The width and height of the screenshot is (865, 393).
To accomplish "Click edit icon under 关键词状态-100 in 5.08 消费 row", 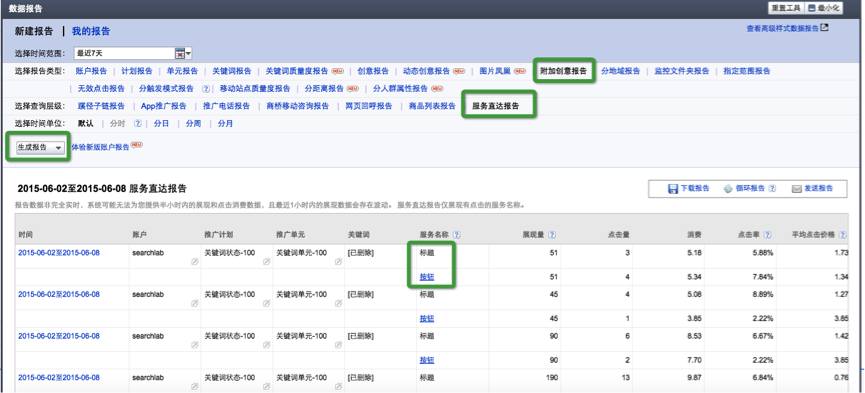I will coord(266,304).
